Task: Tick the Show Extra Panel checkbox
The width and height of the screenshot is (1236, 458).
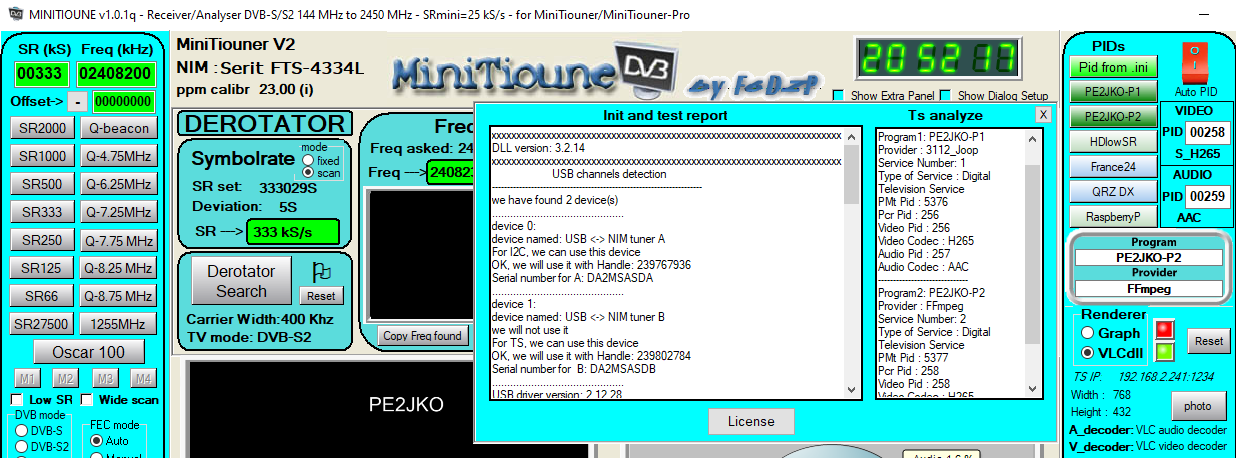Action: pyautogui.click(x=840, y=96)
